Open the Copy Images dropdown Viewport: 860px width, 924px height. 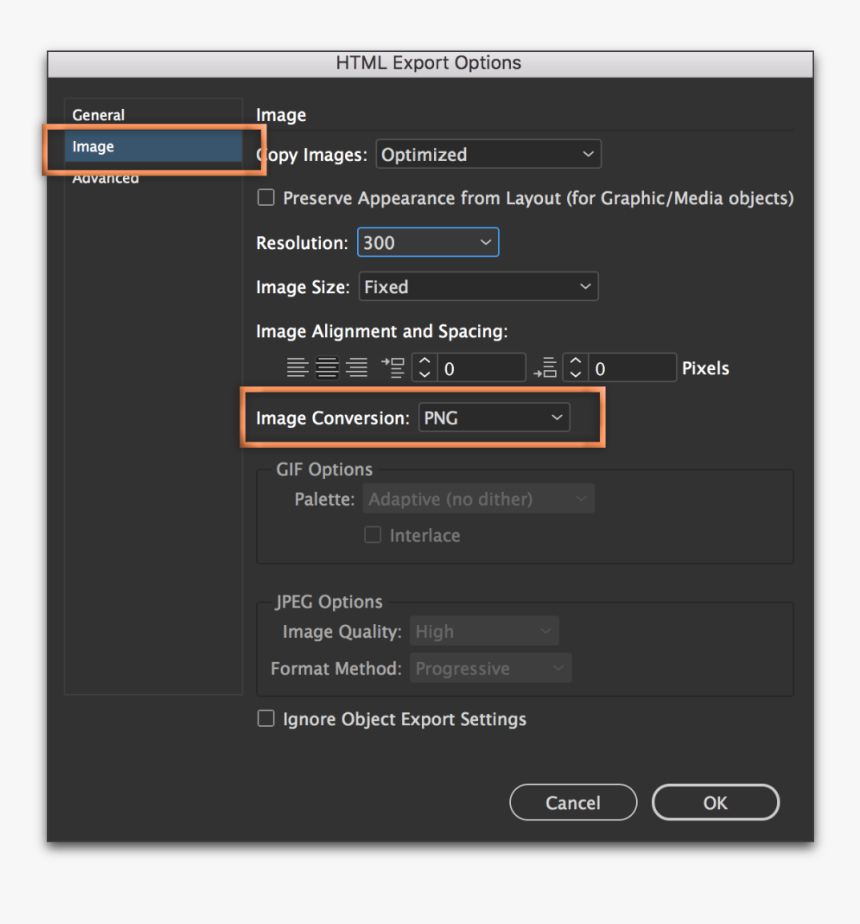point(488,155)
